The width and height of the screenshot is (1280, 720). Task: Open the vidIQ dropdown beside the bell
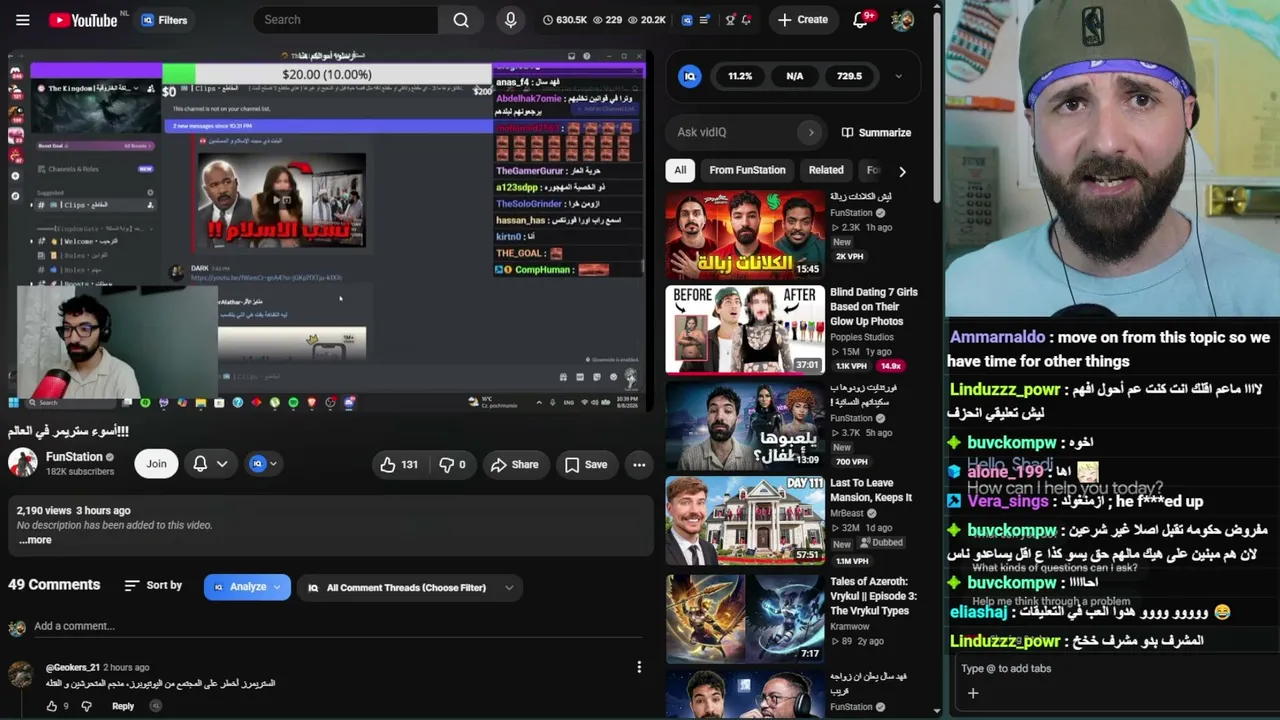pos(264,464)
